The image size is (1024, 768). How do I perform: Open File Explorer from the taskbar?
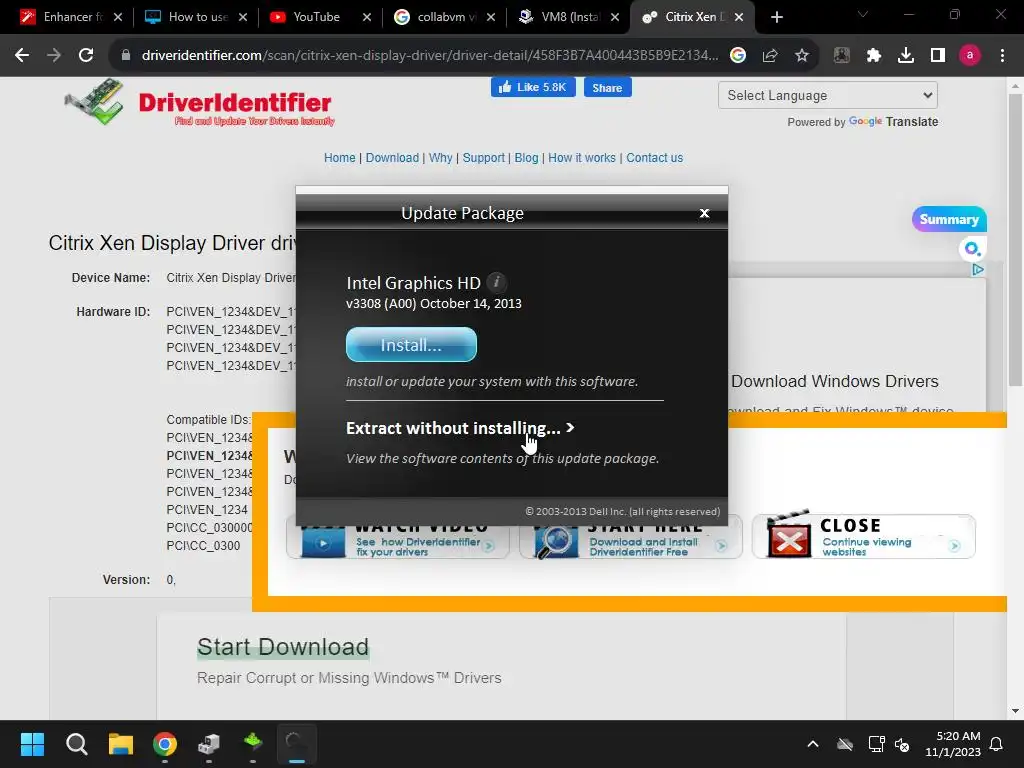click(121, 744)
